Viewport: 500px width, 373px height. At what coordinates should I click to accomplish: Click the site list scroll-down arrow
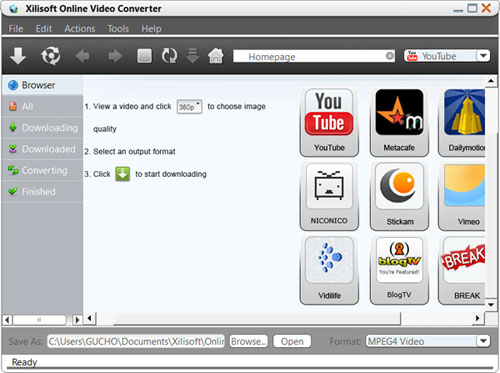click(x=491, y=304)
